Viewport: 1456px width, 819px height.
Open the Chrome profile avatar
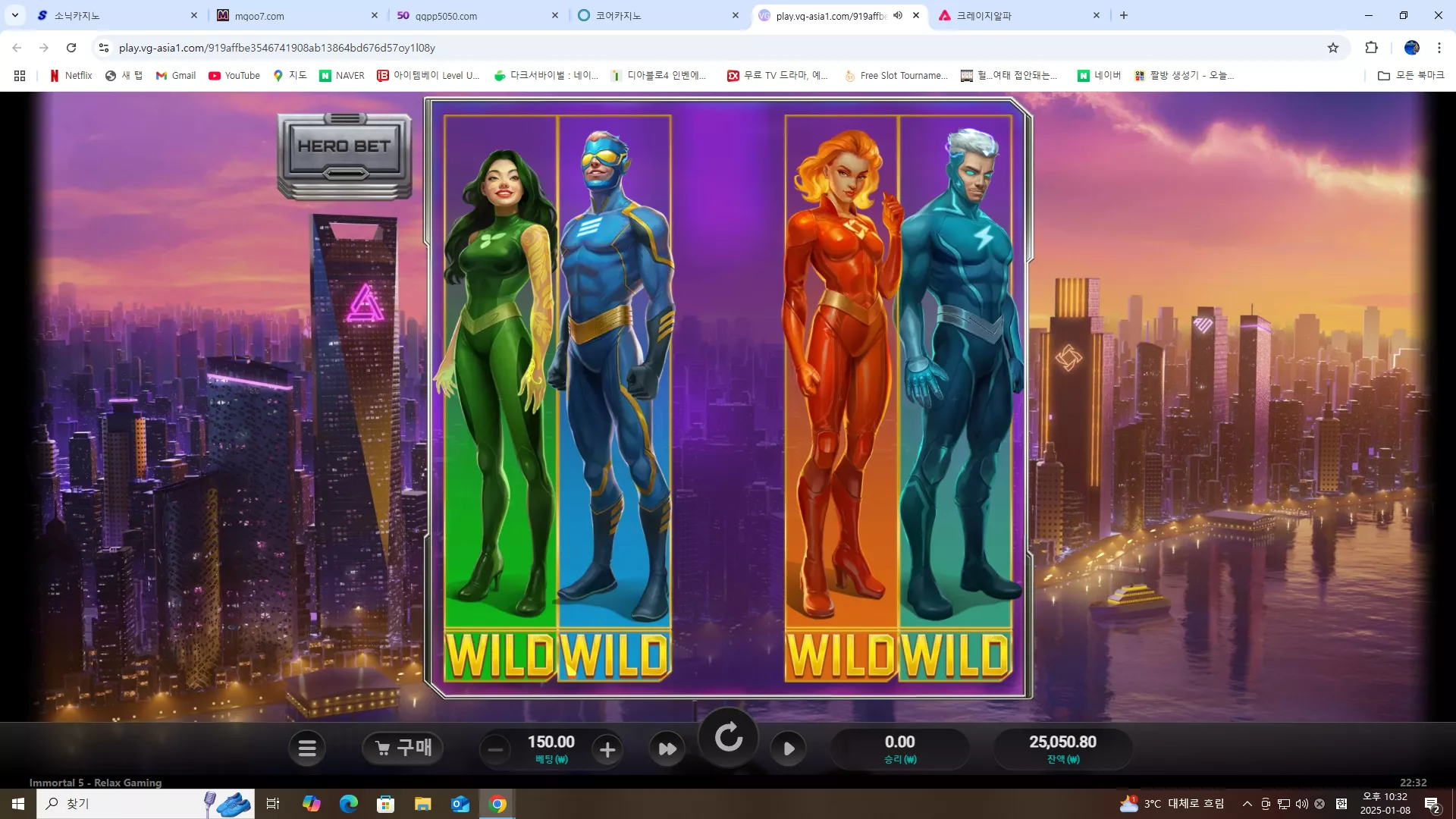point(1411,48)
